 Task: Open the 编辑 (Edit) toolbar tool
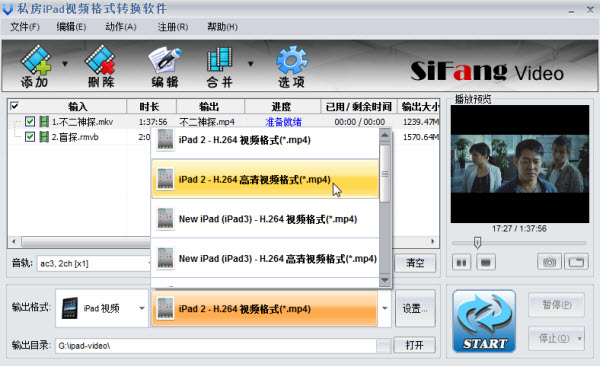pyautogui.click(x=165, y=66)
